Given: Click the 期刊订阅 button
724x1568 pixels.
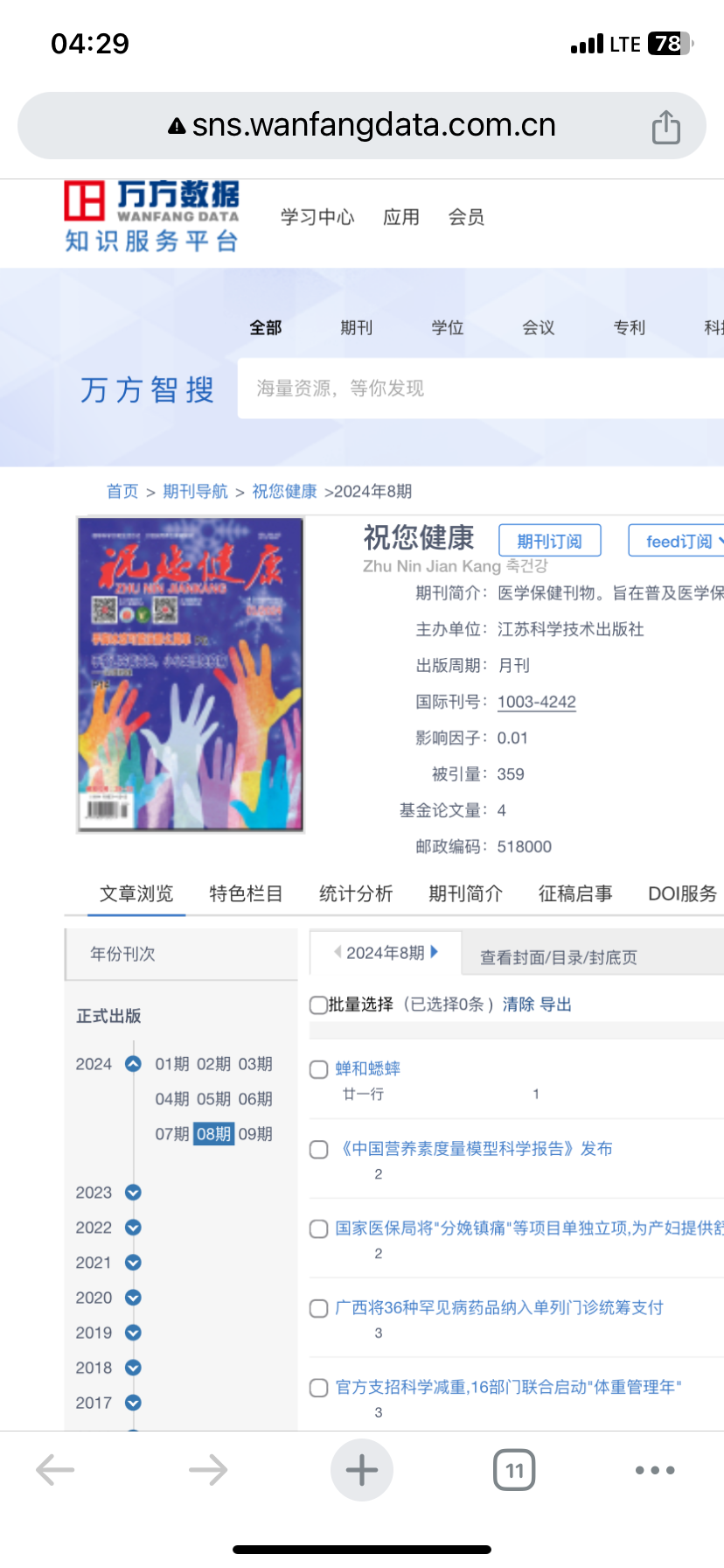Looking at the screenshot, I should coord(550,541).
